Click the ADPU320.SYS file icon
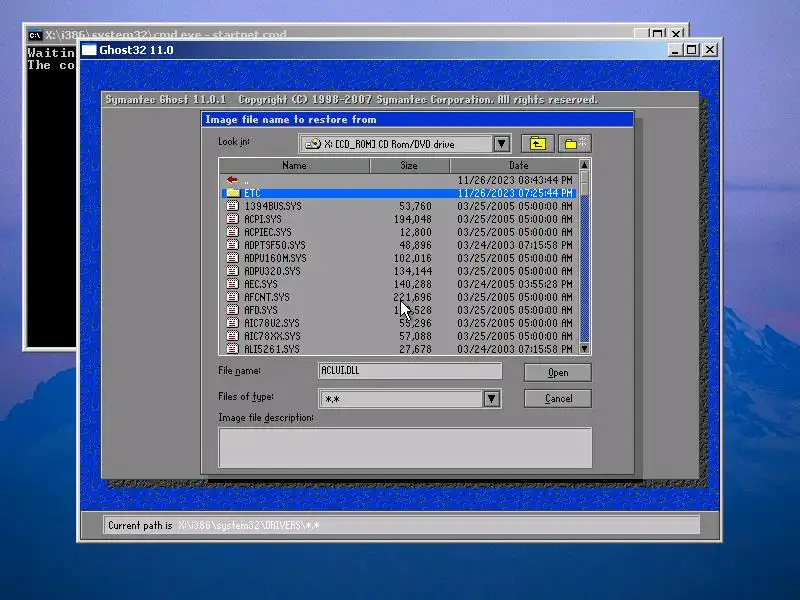800x600 pixels. click(233, 271)
